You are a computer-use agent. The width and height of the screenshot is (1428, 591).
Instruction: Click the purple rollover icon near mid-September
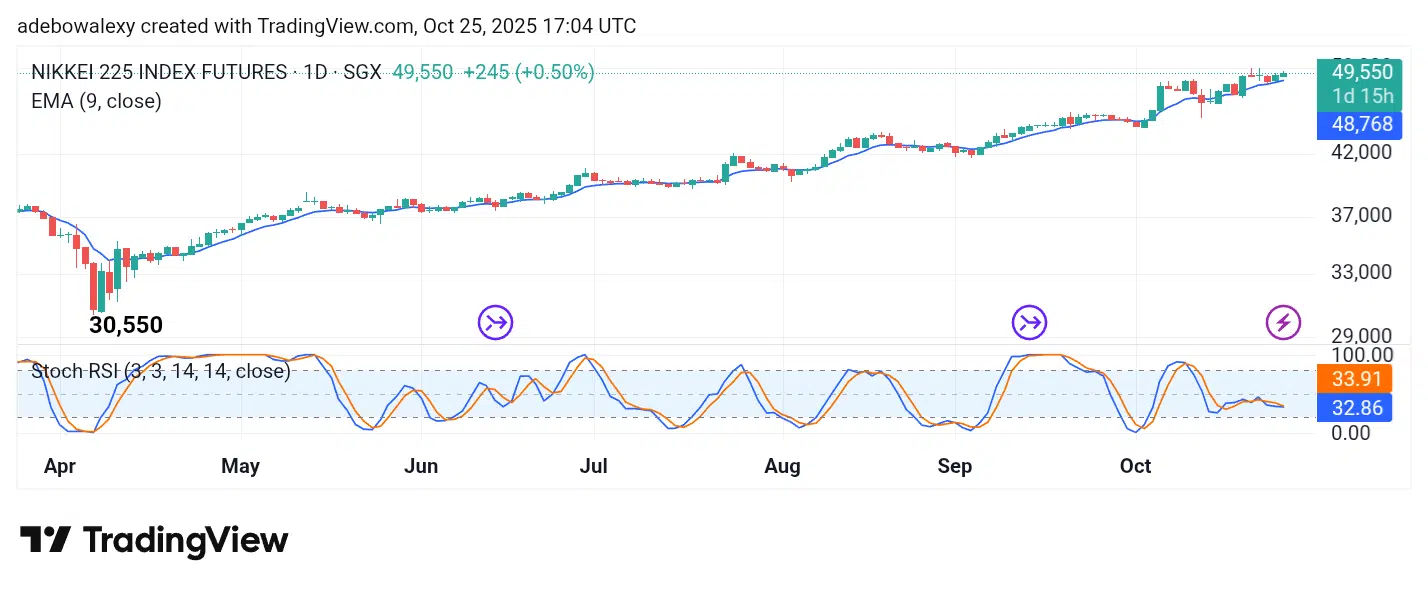(x=1029, y=322)
